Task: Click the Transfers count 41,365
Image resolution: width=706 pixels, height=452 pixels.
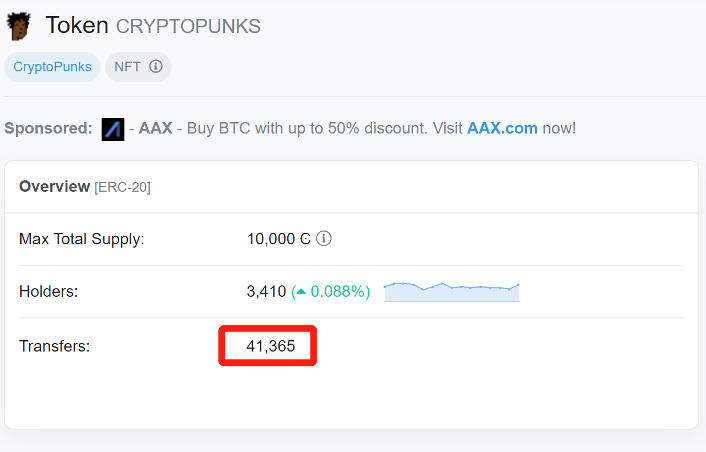Action: coord(270,346)
